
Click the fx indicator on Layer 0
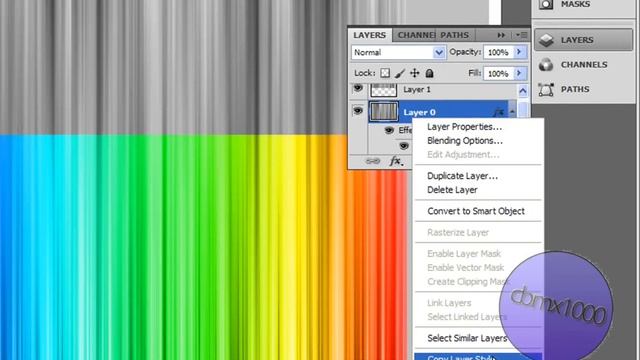pyautogui.click(x=498, y=112)
